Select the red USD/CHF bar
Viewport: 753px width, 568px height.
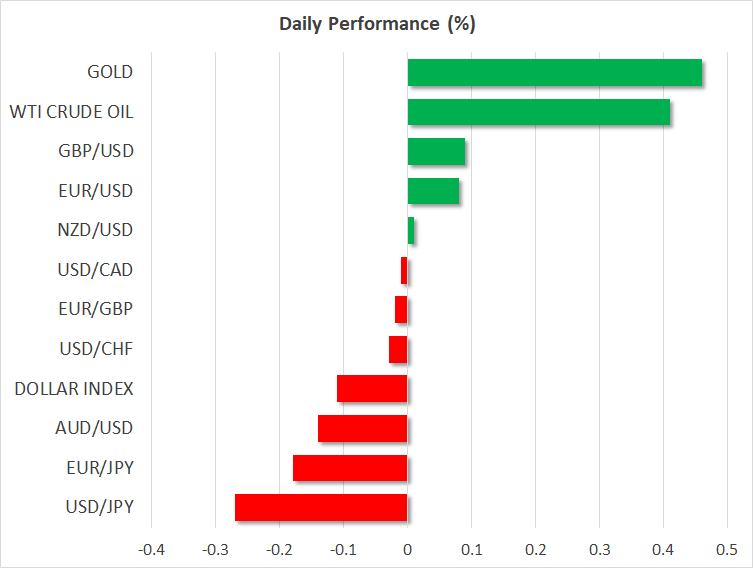[398, 349]
